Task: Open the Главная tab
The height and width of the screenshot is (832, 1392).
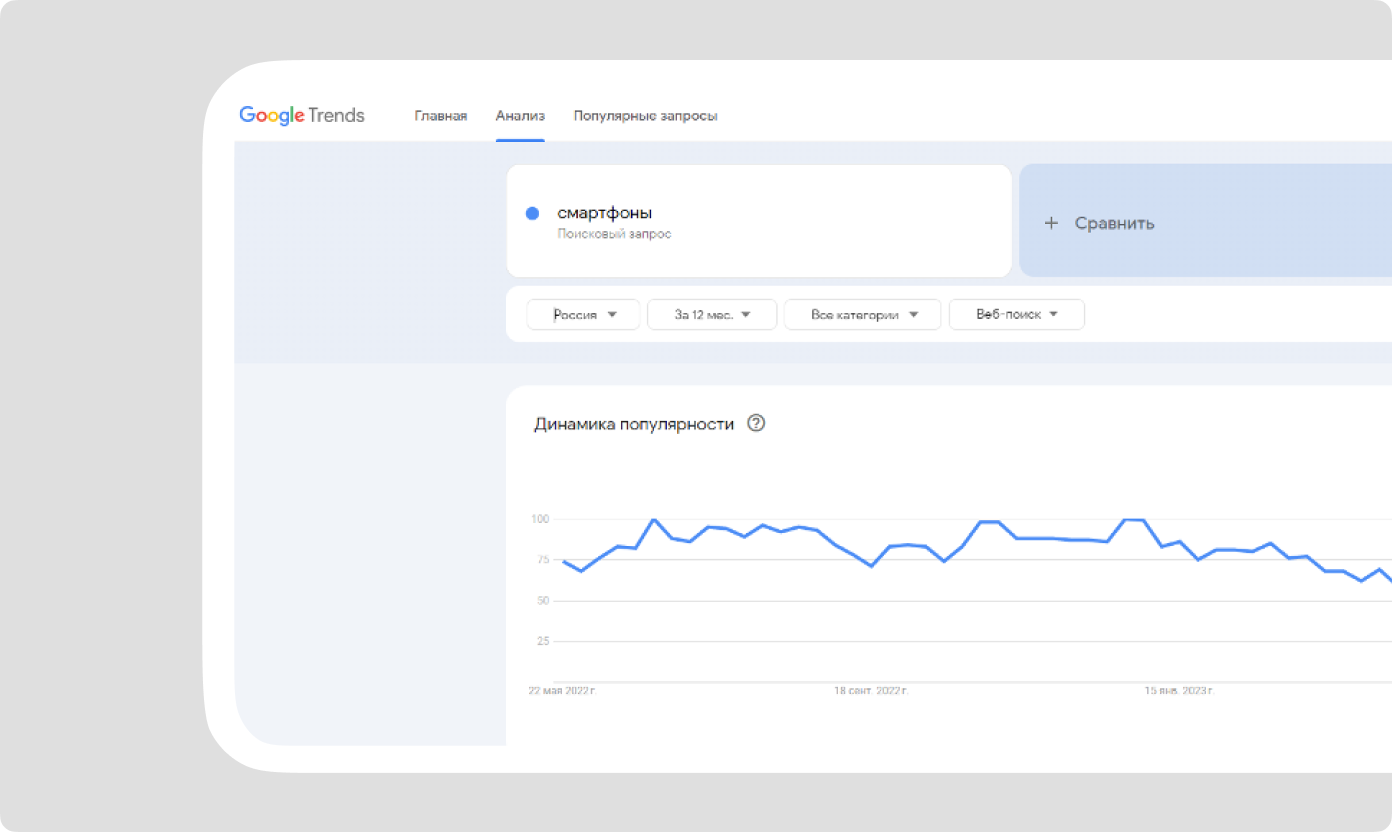Action: tap(440, 116)
